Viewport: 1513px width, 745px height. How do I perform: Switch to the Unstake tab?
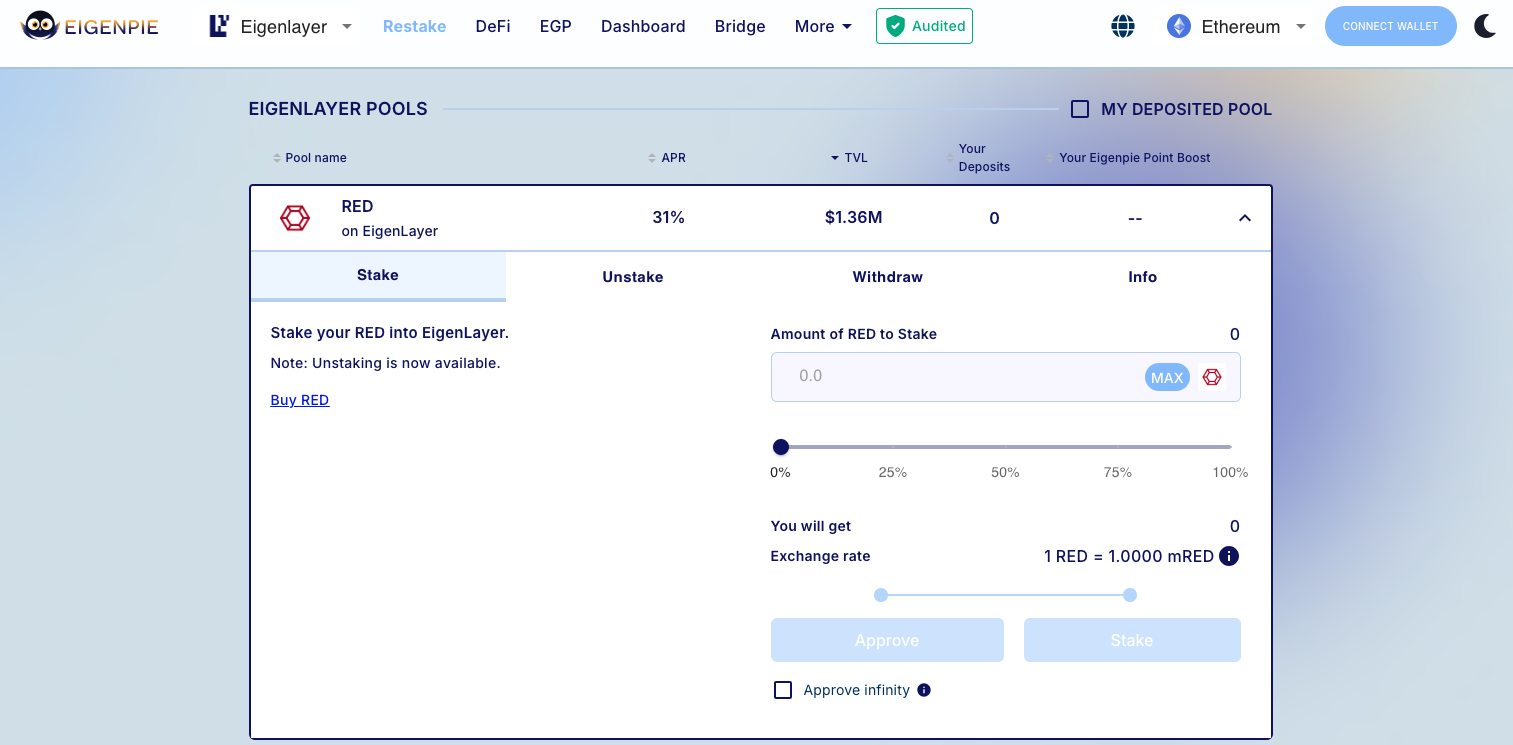pos(632,277)
